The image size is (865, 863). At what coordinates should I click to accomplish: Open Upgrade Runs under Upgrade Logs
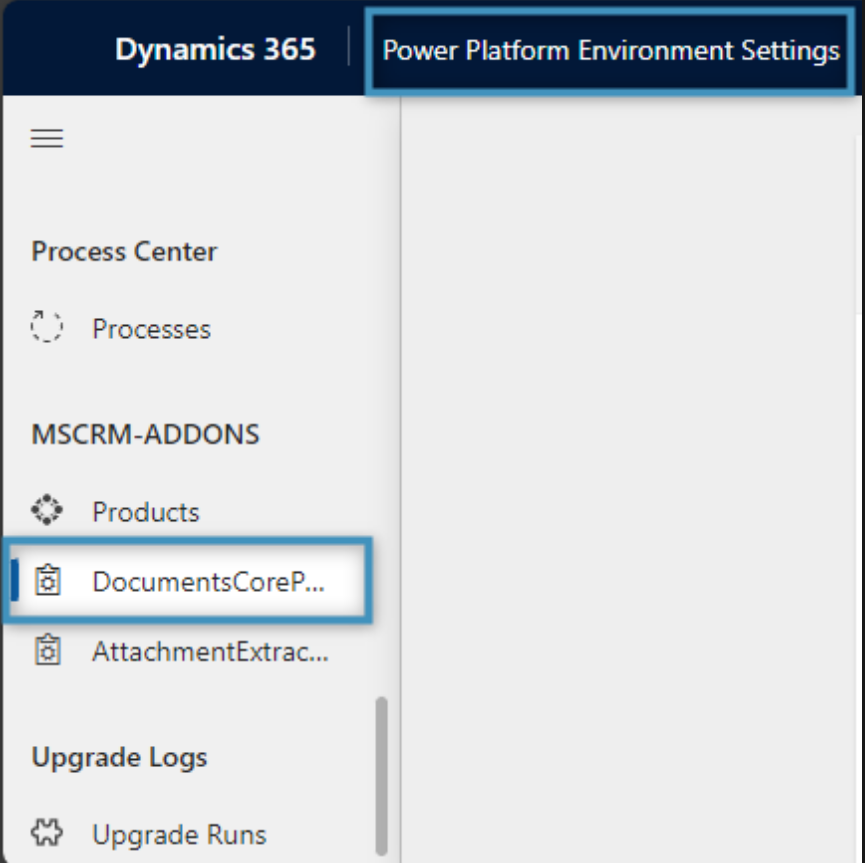tap(179, 834)
